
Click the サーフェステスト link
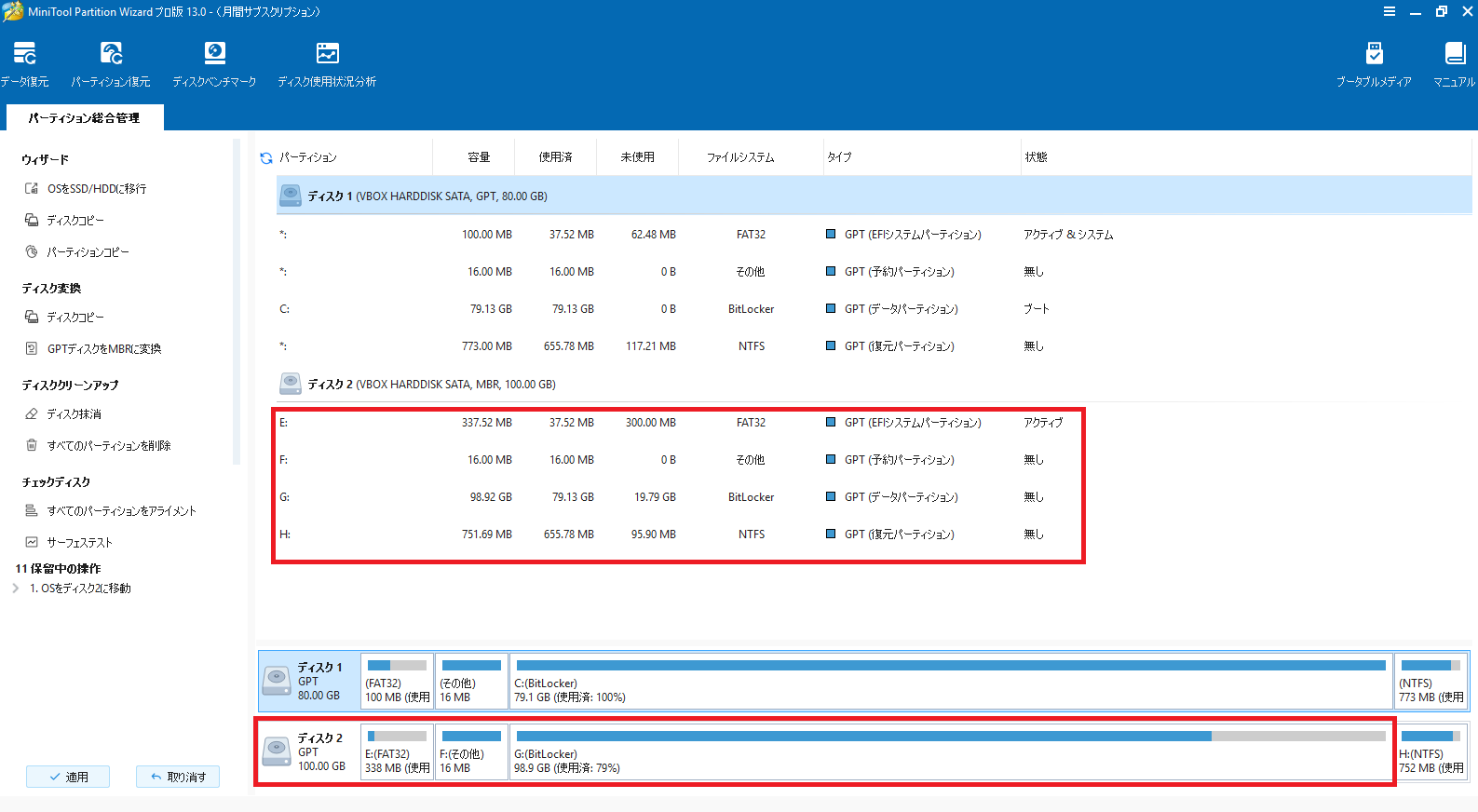[79, 542]
